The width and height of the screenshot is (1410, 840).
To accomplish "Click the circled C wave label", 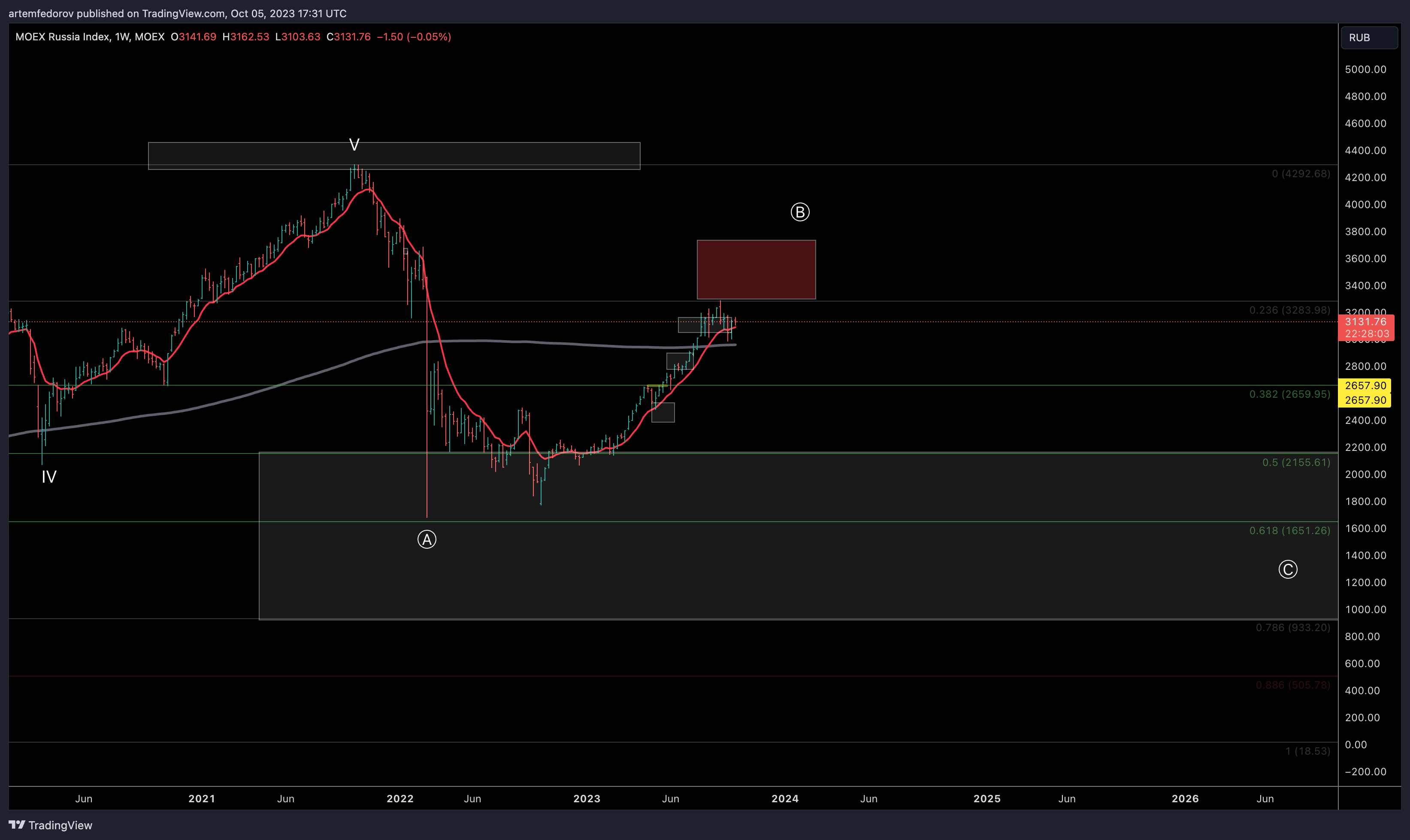I will point(1288,569).
